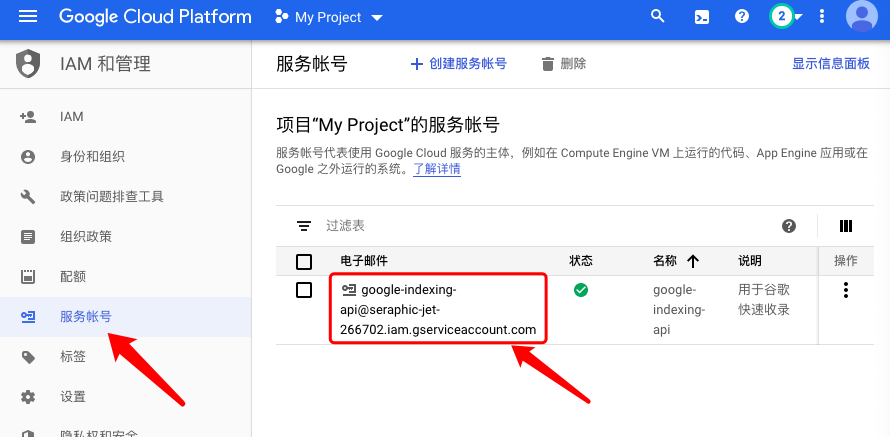Sort by 电子邮件 column header

[x=364, y=261]
